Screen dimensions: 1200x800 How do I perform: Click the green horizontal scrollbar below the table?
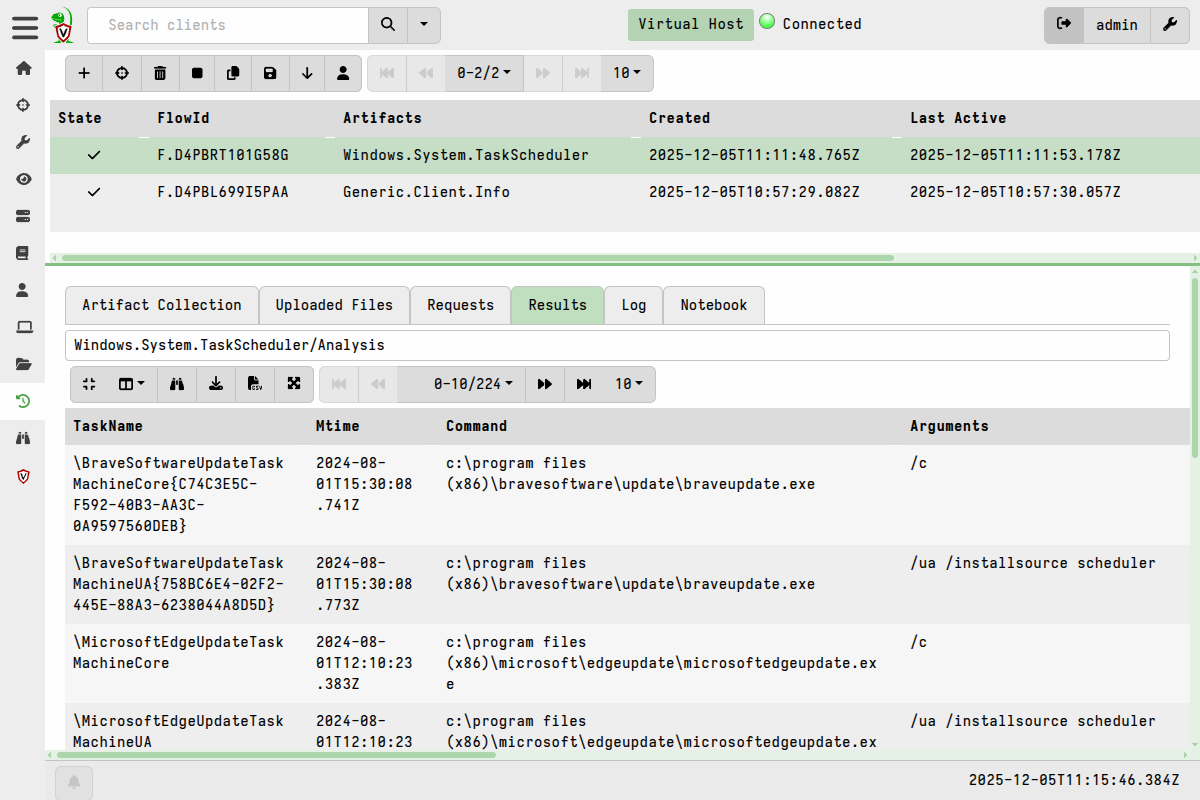(470, 258)
